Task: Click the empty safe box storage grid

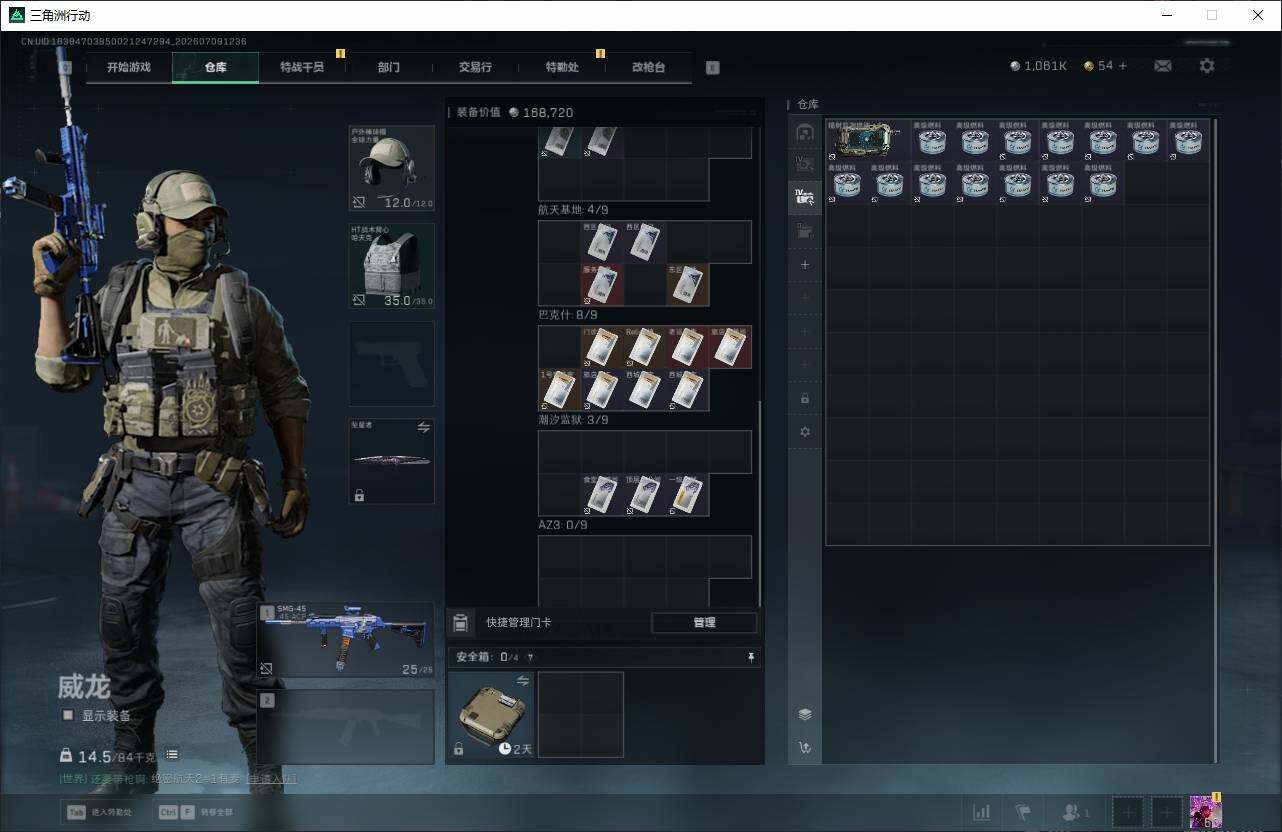Action: tap(581, 714)
